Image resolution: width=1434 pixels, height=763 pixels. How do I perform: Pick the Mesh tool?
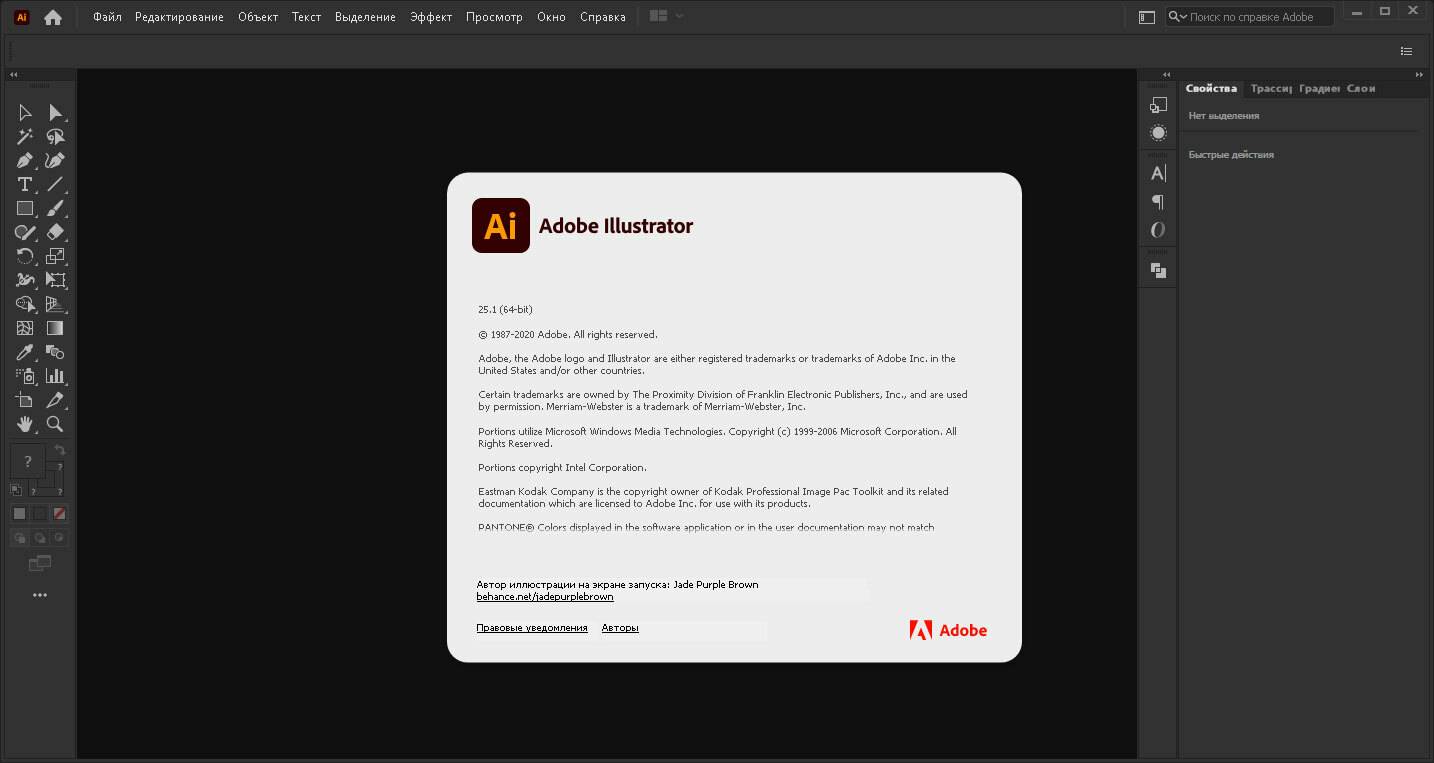point(25,328)
